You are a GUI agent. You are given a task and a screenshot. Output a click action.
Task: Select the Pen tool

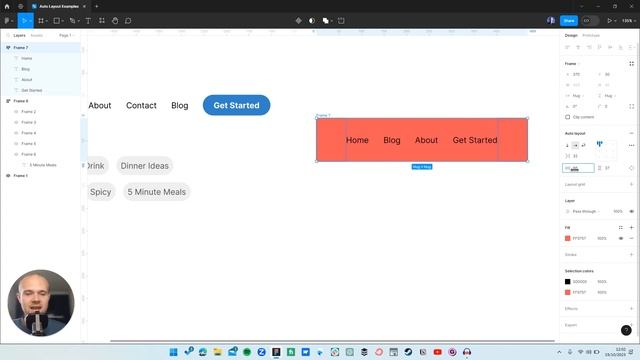(72, 20)
